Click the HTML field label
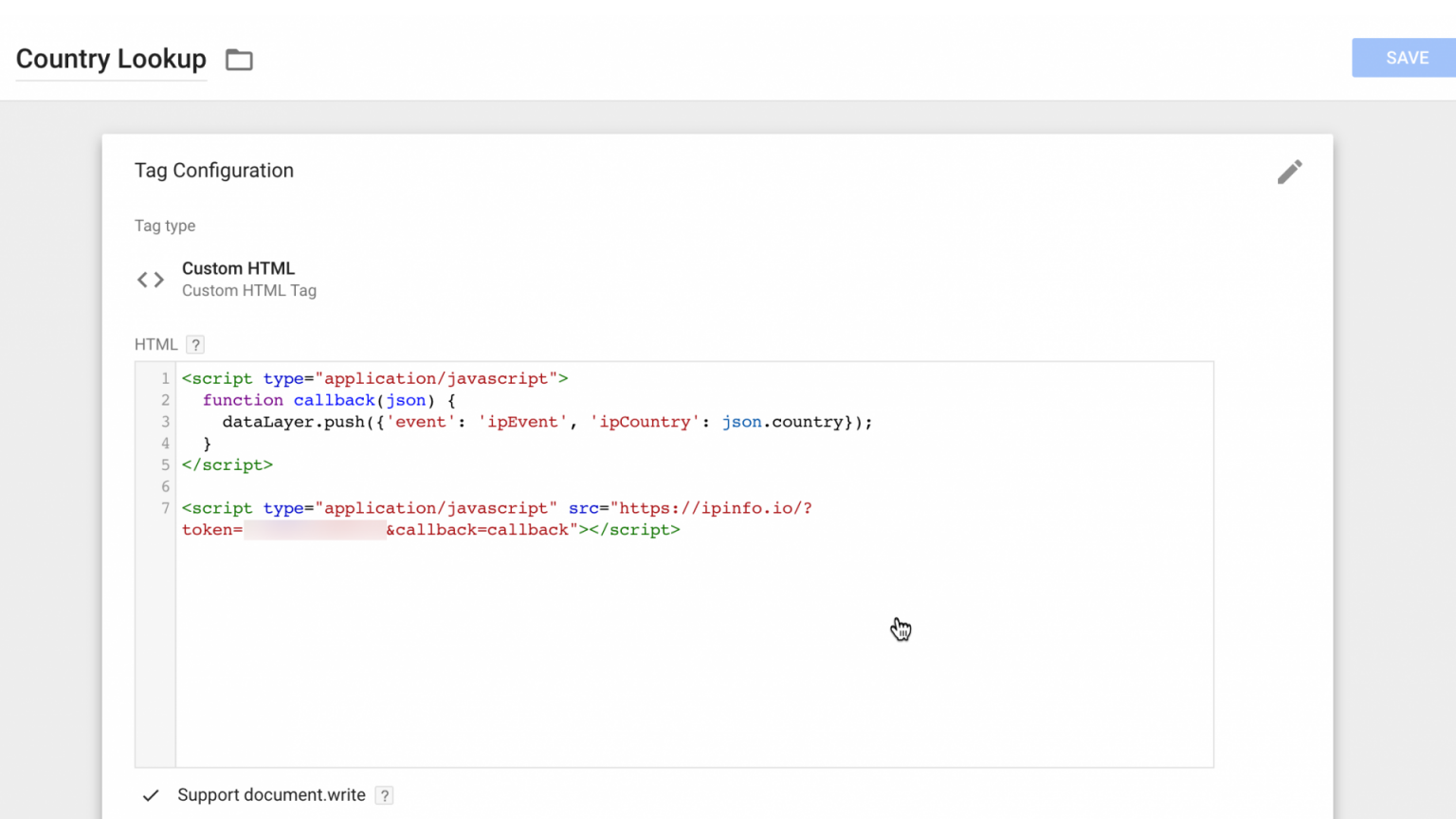This screenshot has width=1456, height=819. [x=156, y=345]
